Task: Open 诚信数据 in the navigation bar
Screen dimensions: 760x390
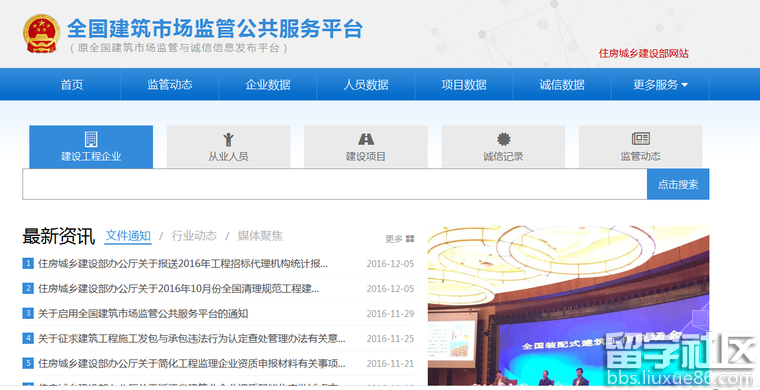Action: pyautogui.click(x=562, y=85)
